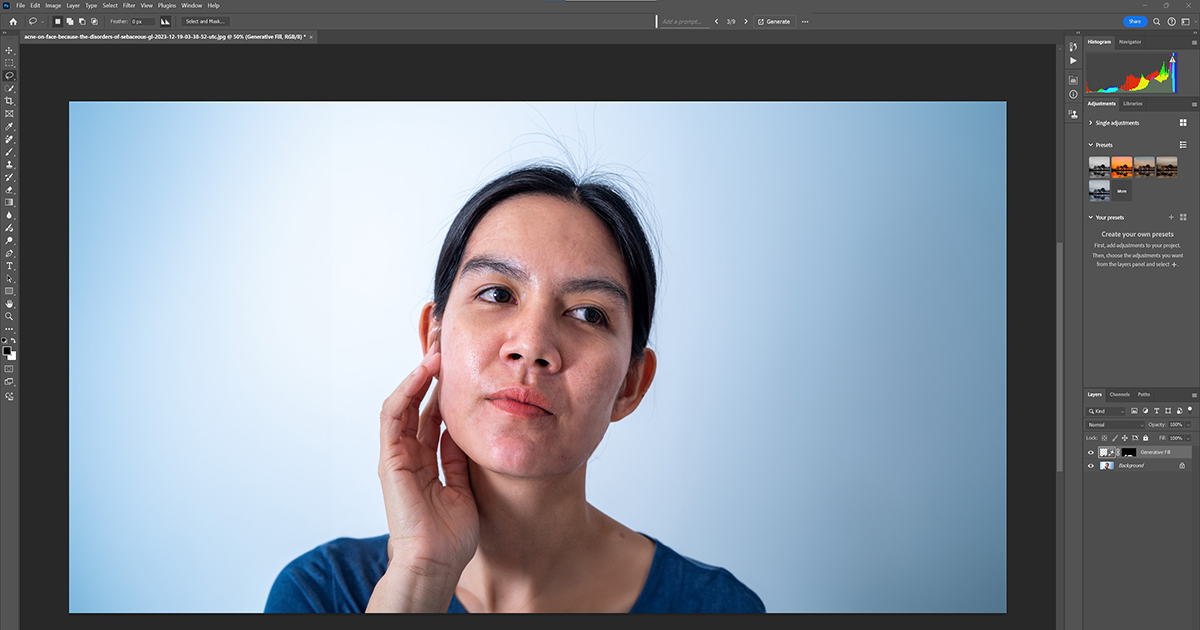Hide the Generative Fill layer
The image size is (1200, 630).
(1091, 452)
